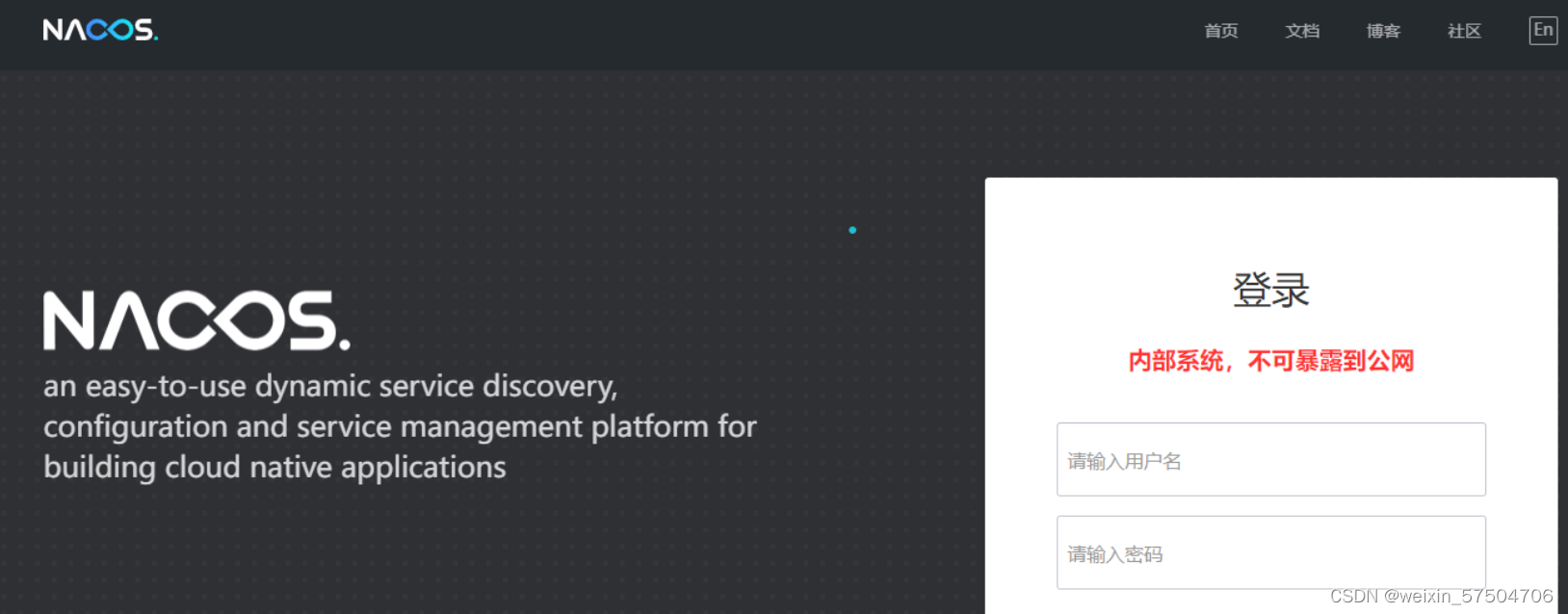1568x614 pixels.
Task: Open the 社区 community menu item
Action: point(1464,31)
